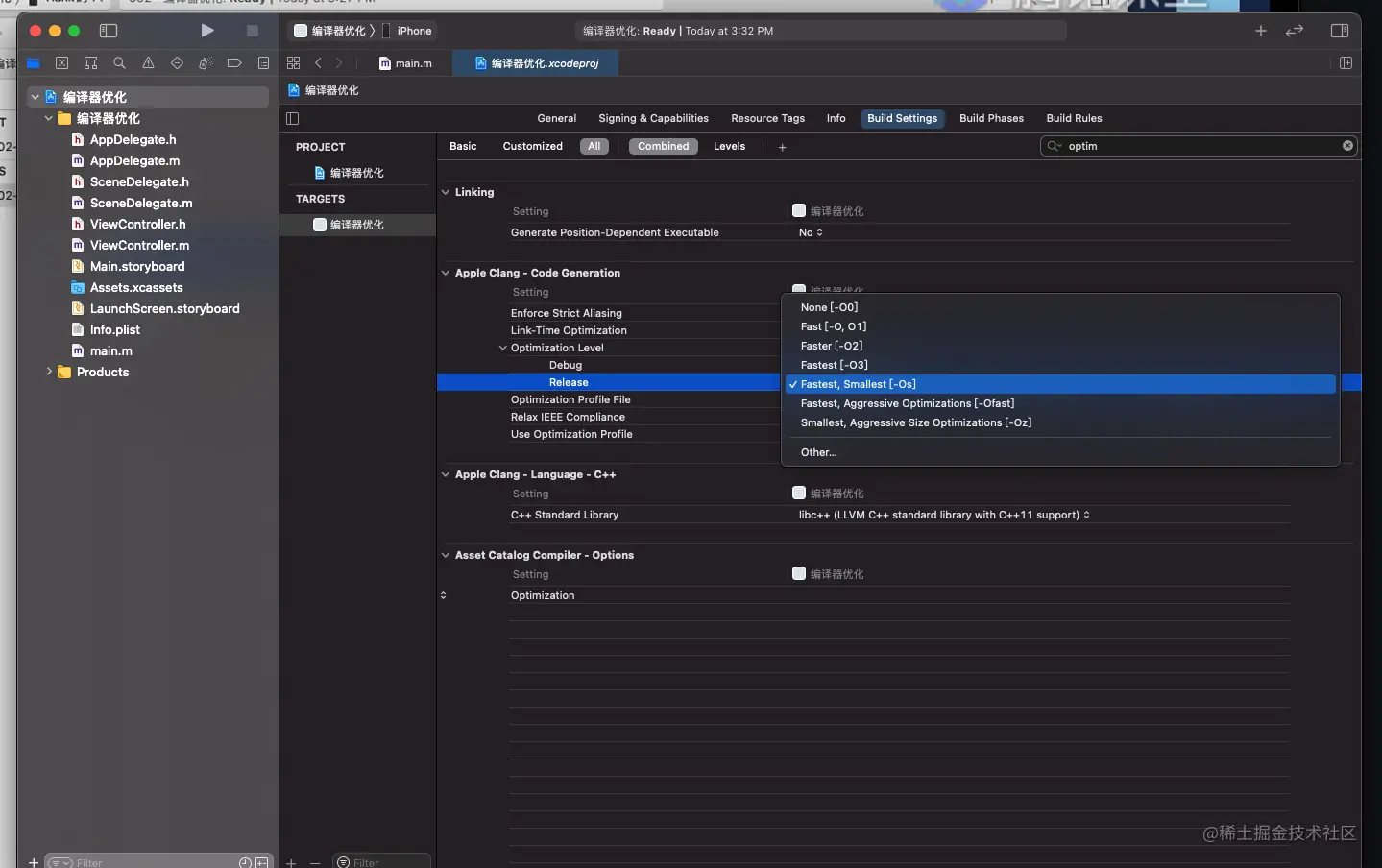Open the related items grid menu
Viewport: 1382px width, 868px height.
point(294,63)
